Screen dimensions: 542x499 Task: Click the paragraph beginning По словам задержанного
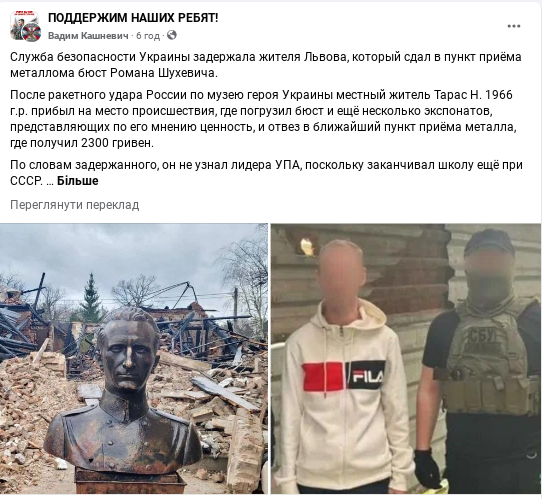tap(266, 173)
